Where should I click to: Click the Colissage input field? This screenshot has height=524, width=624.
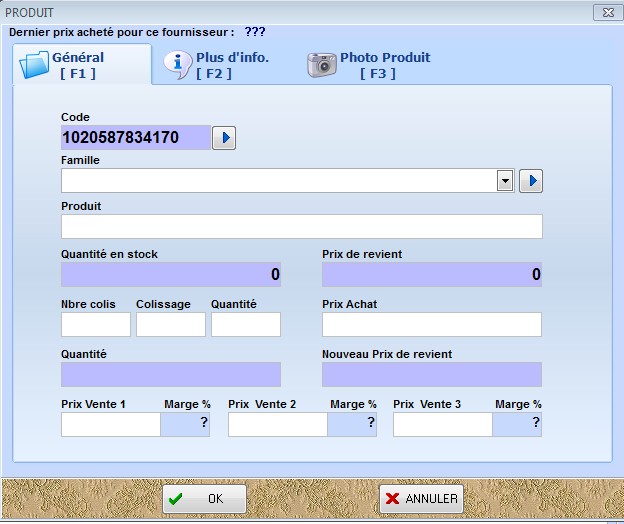point(171,324)
